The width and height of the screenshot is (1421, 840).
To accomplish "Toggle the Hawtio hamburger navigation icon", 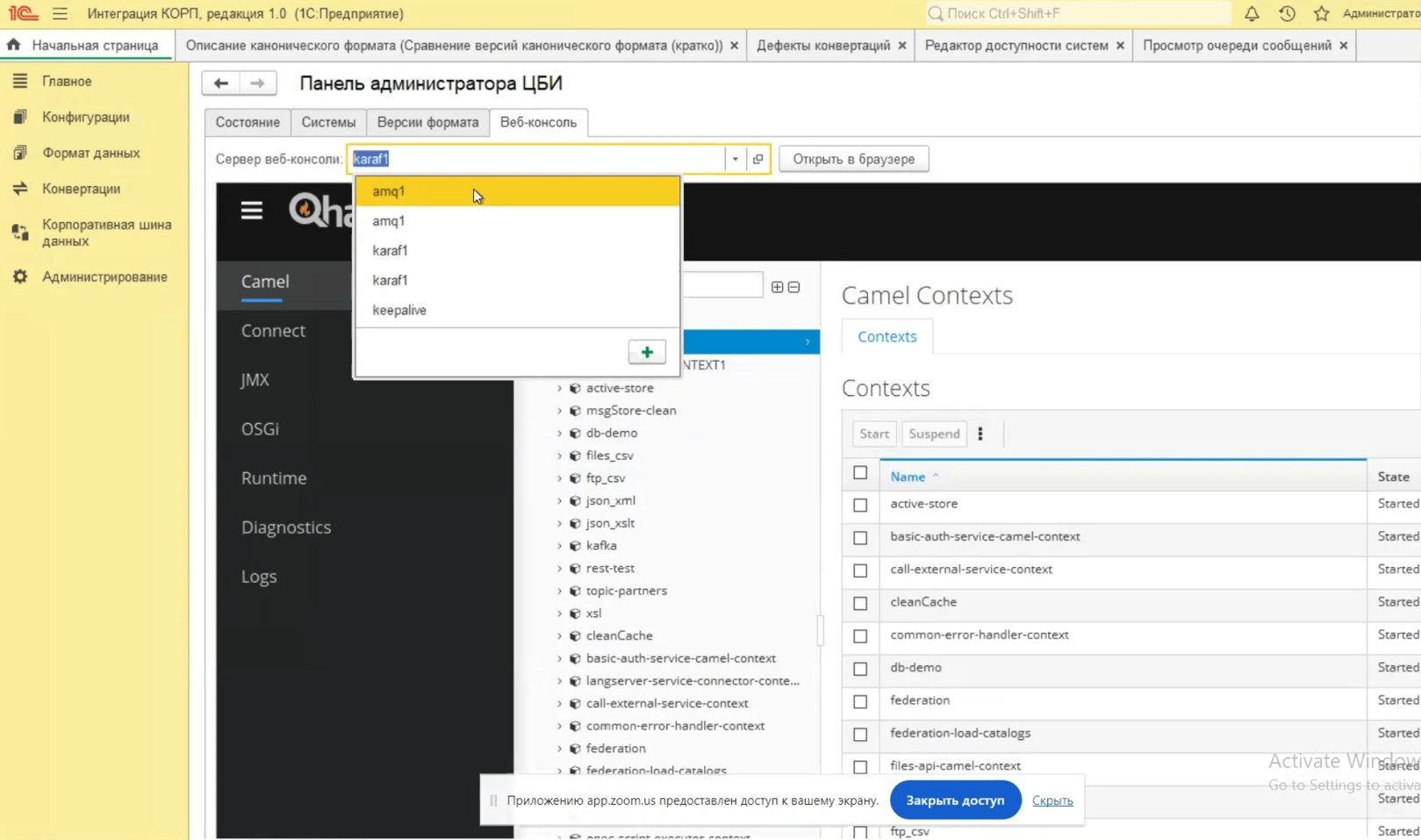I will [252, 211].
